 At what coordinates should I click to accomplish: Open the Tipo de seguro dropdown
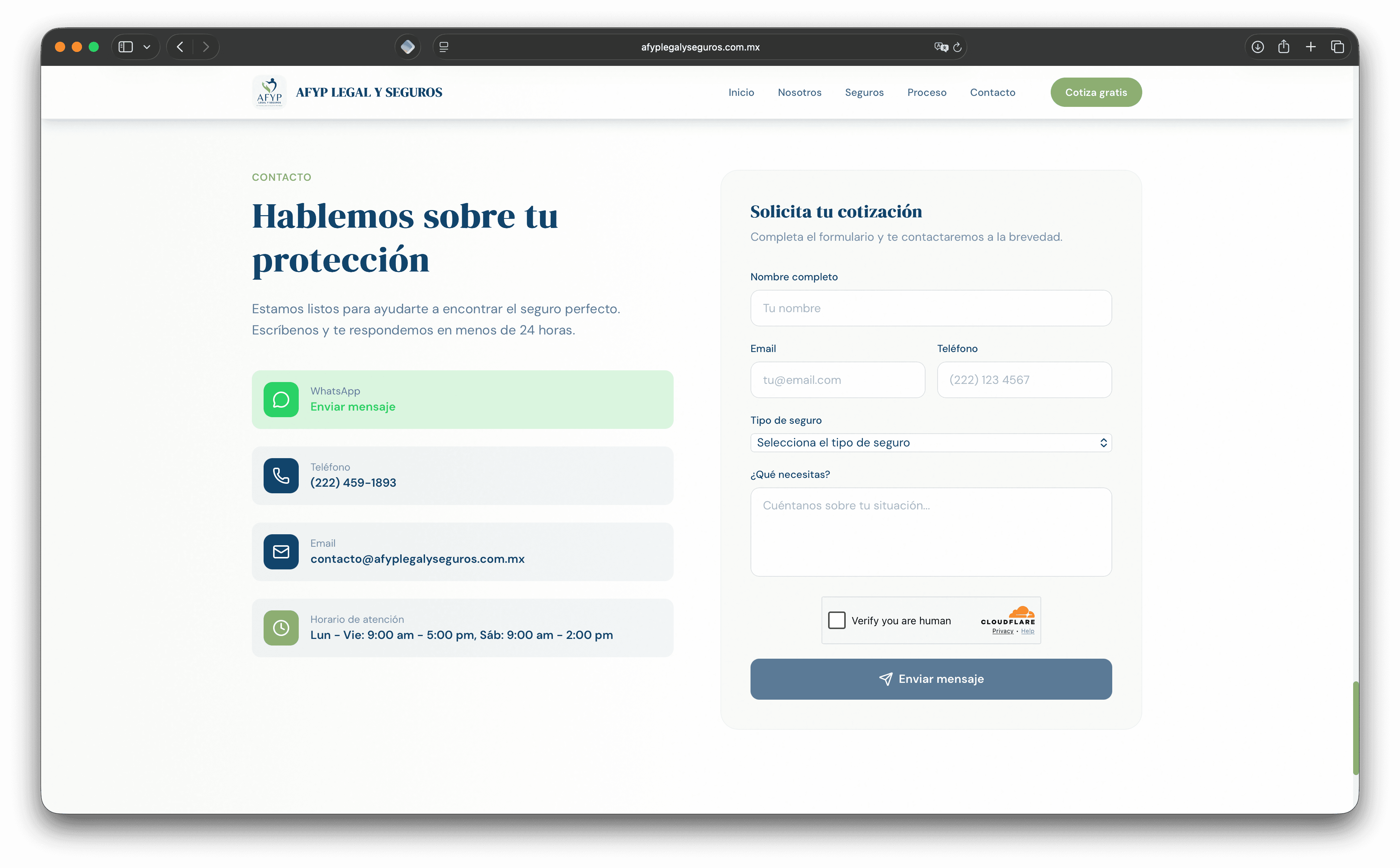pyautogui.click(x=931, y=443)
